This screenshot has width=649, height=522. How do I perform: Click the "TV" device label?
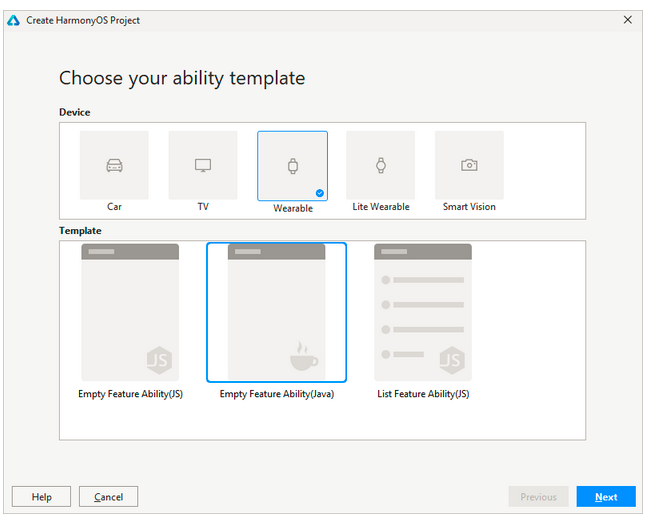coord(203,207)
